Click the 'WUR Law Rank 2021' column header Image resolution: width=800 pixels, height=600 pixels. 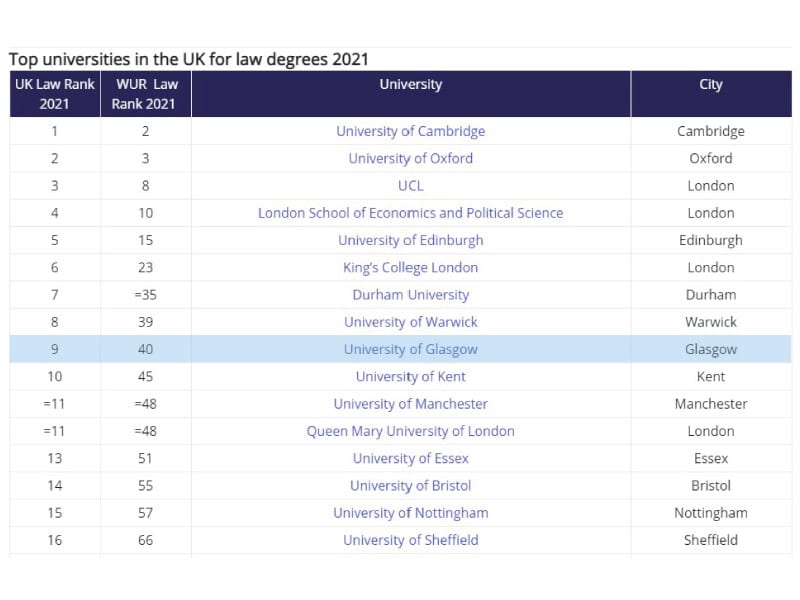click(145, 94)
